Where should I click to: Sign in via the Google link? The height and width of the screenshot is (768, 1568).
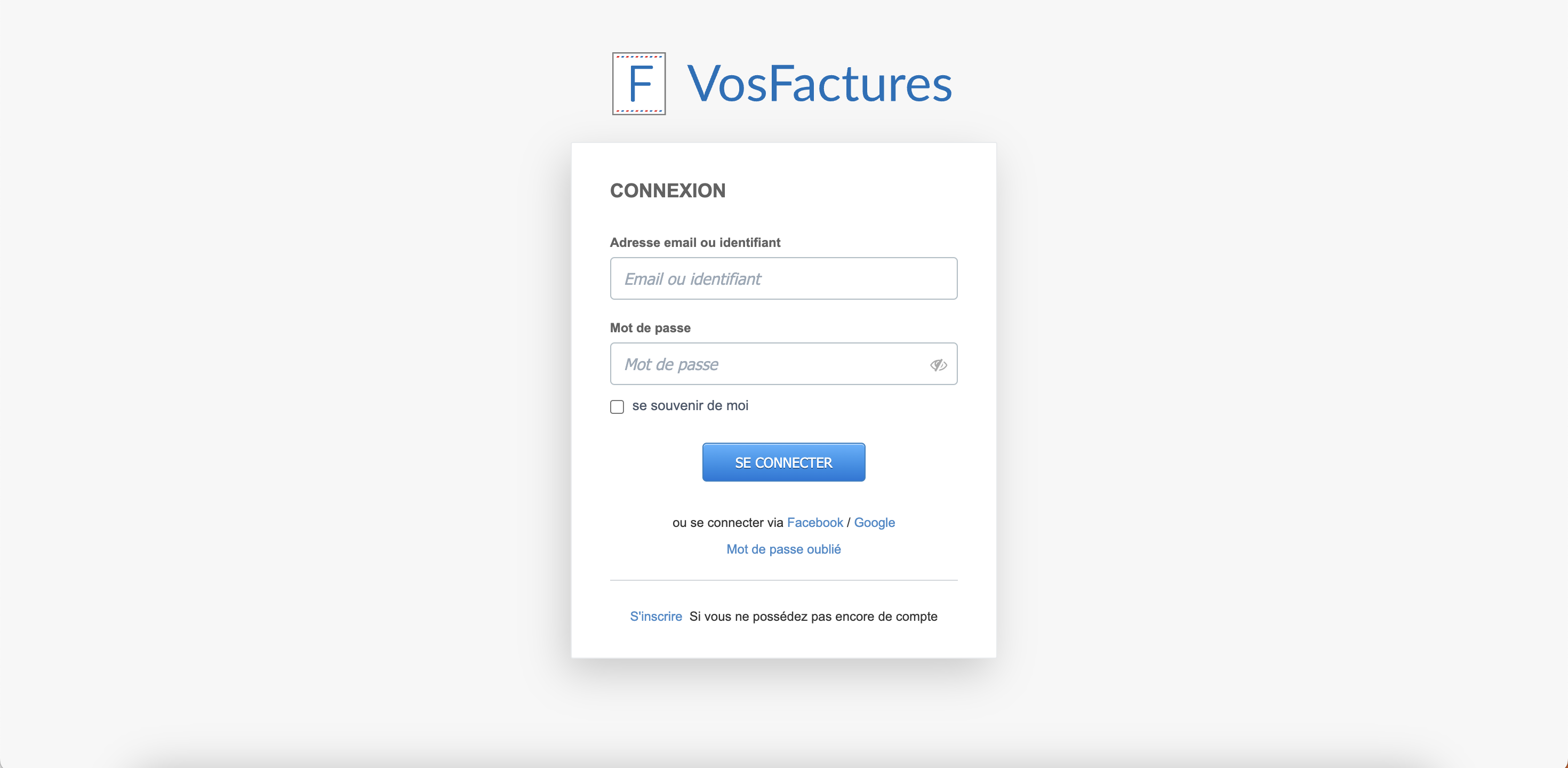[x=874, y=522]
